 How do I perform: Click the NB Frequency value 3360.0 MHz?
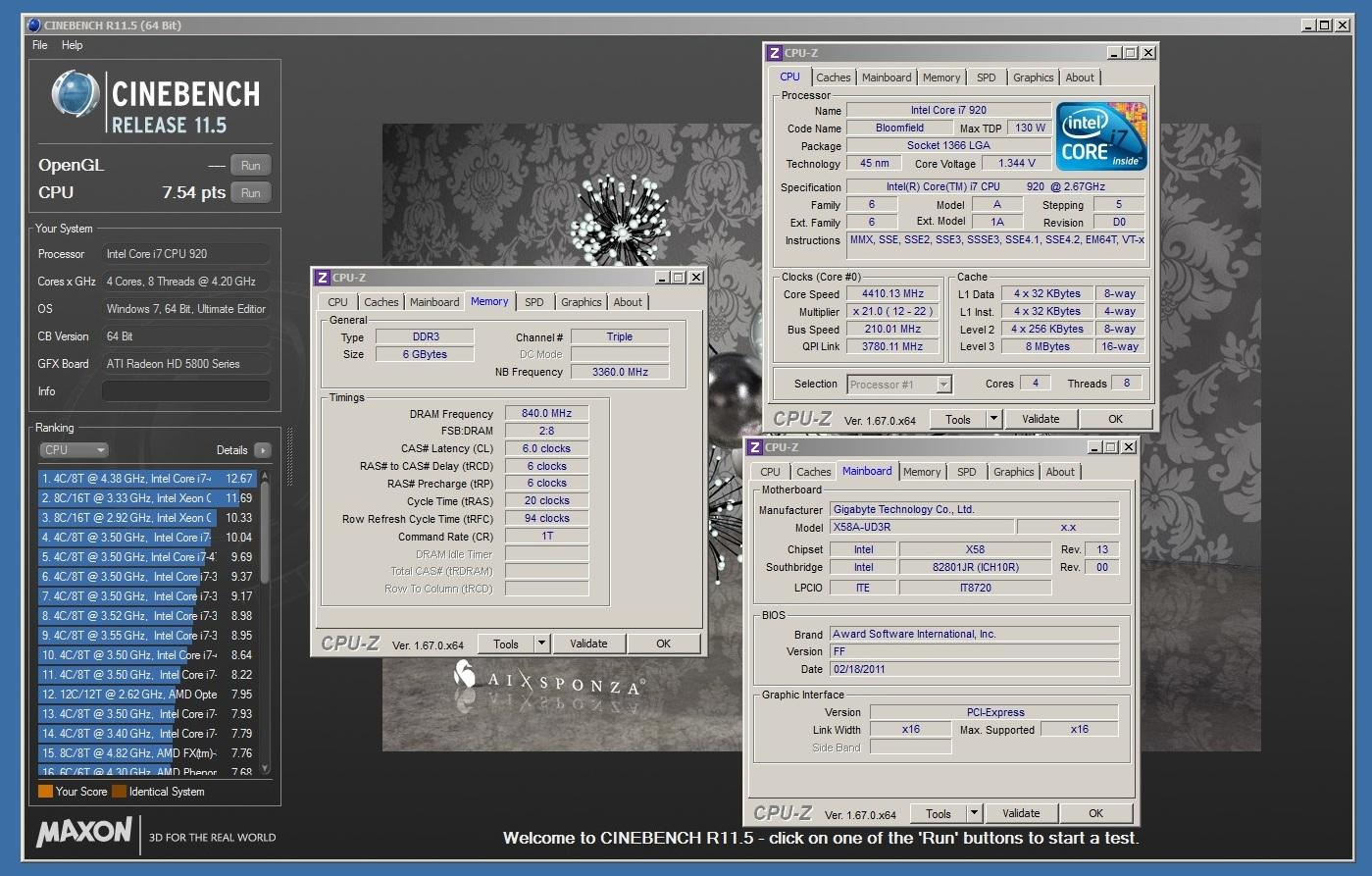(x=621, y=372)
